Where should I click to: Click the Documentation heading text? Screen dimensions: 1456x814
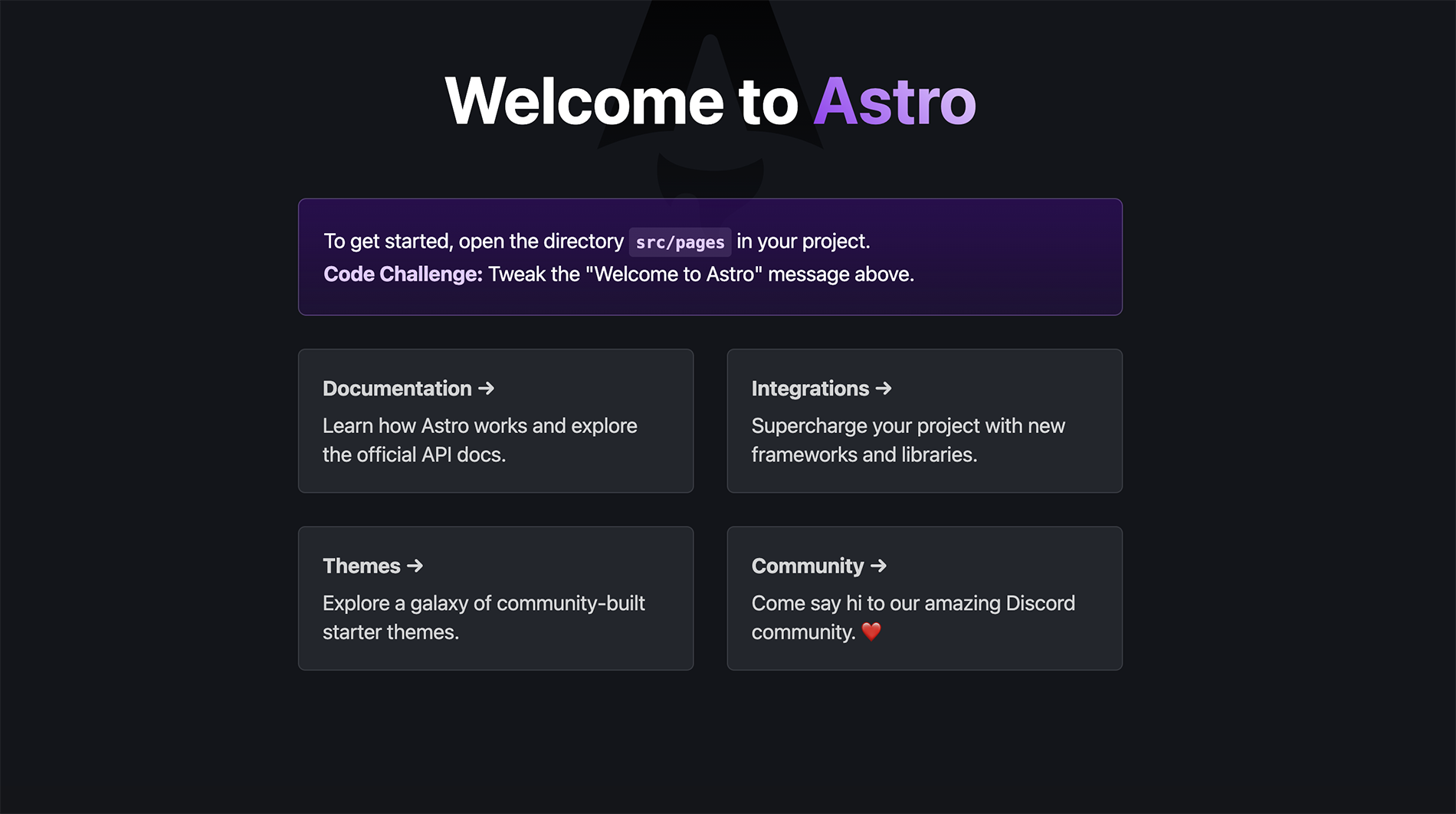[396, 389]
